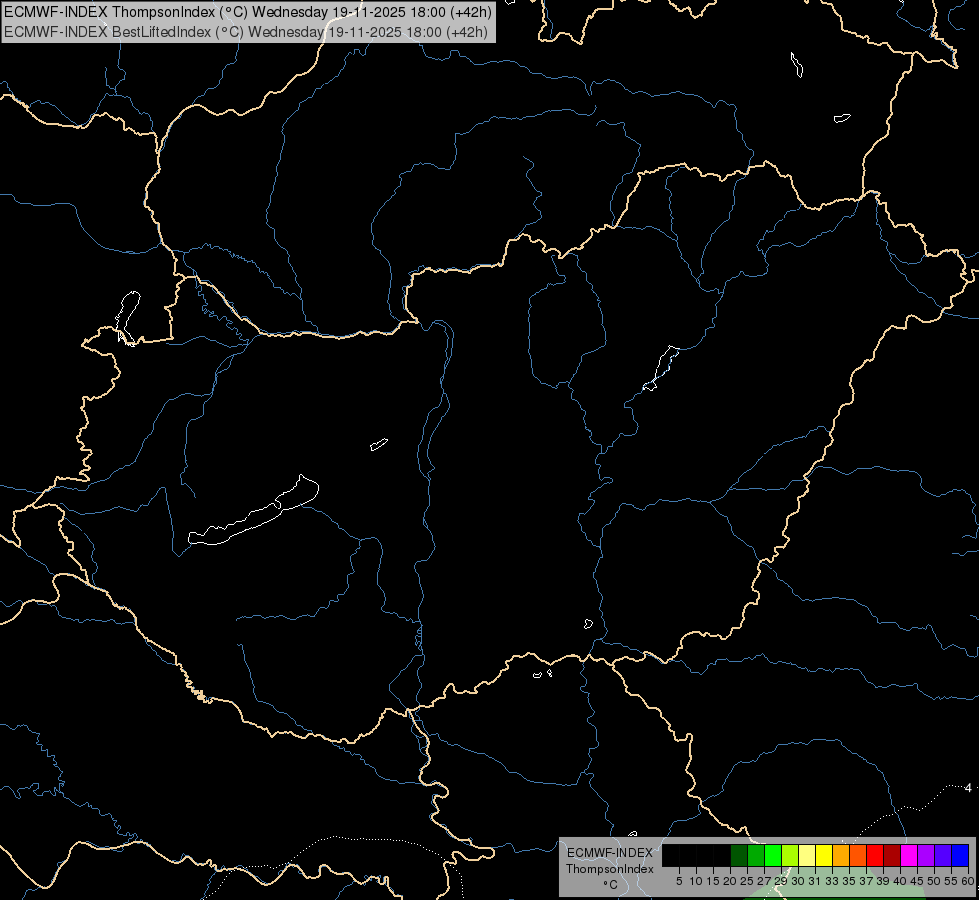Pick the lime 29–30 legend swatch
Screen dimensions: 979x900
[790, 855]
